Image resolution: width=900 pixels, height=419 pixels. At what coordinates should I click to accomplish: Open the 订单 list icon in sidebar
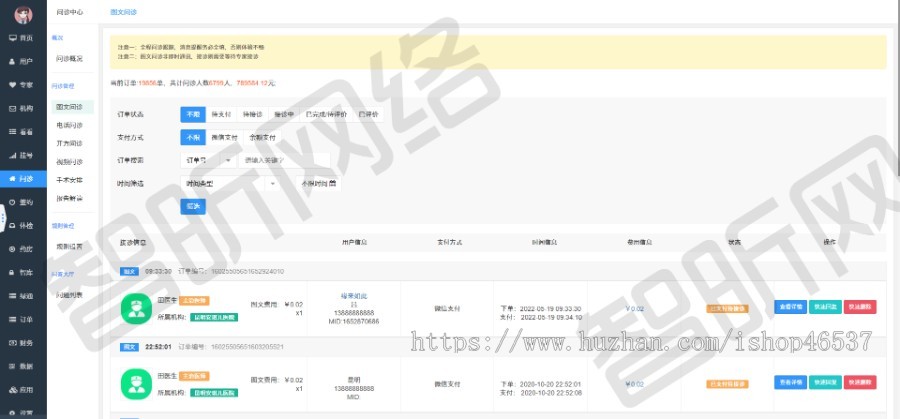coord(12,320)
